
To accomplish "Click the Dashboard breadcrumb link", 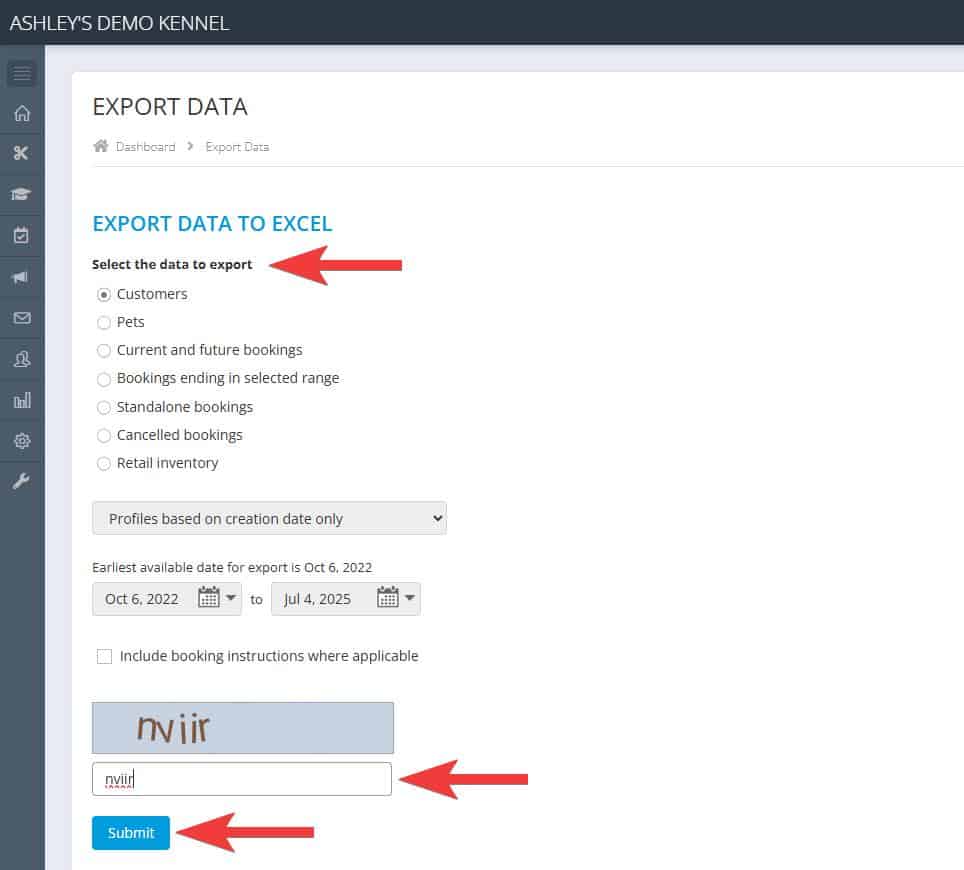I will (x=145, y=147).
